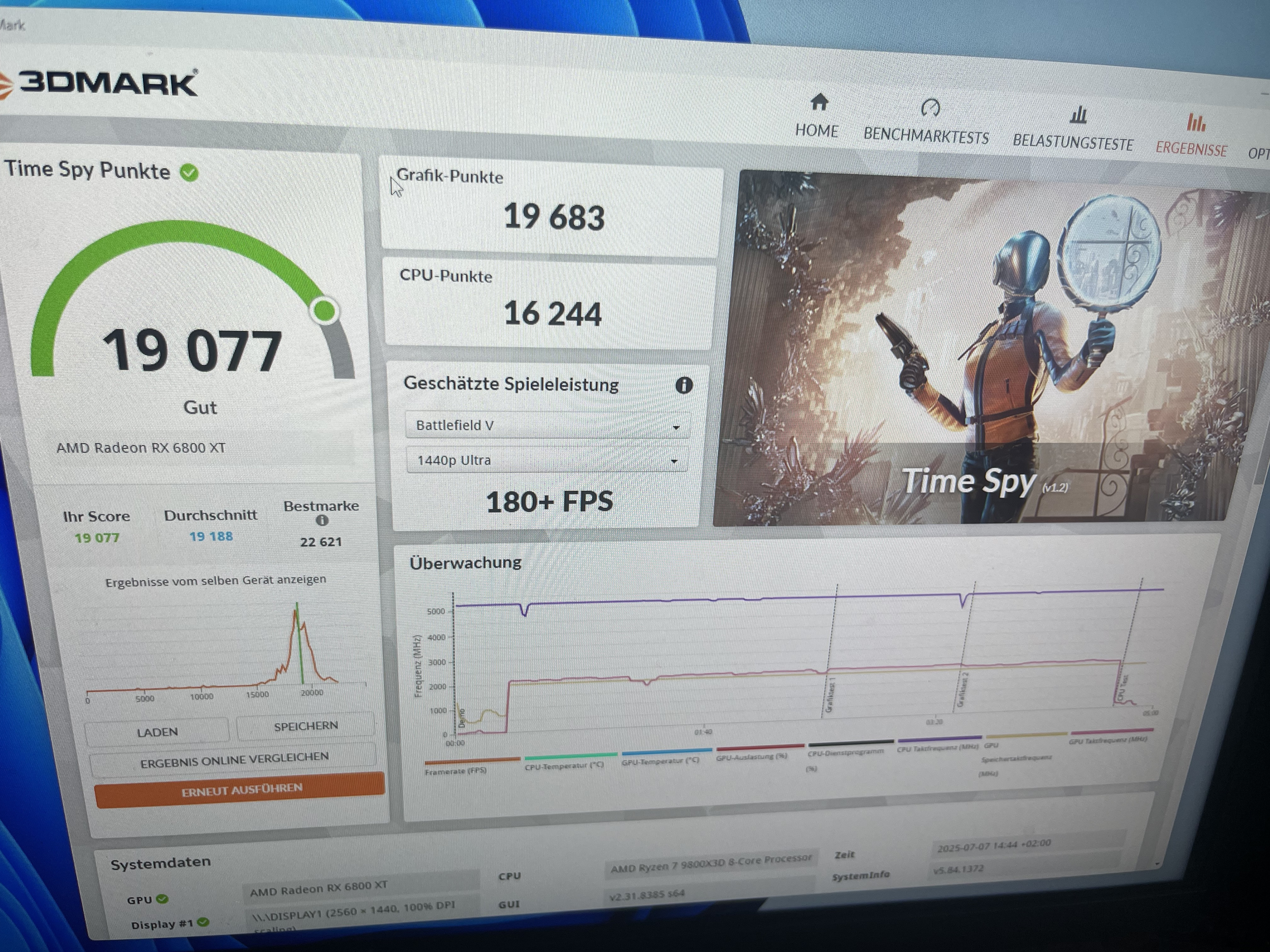
Task: Open the Battlefield V game dropdown
Action: 548,425
